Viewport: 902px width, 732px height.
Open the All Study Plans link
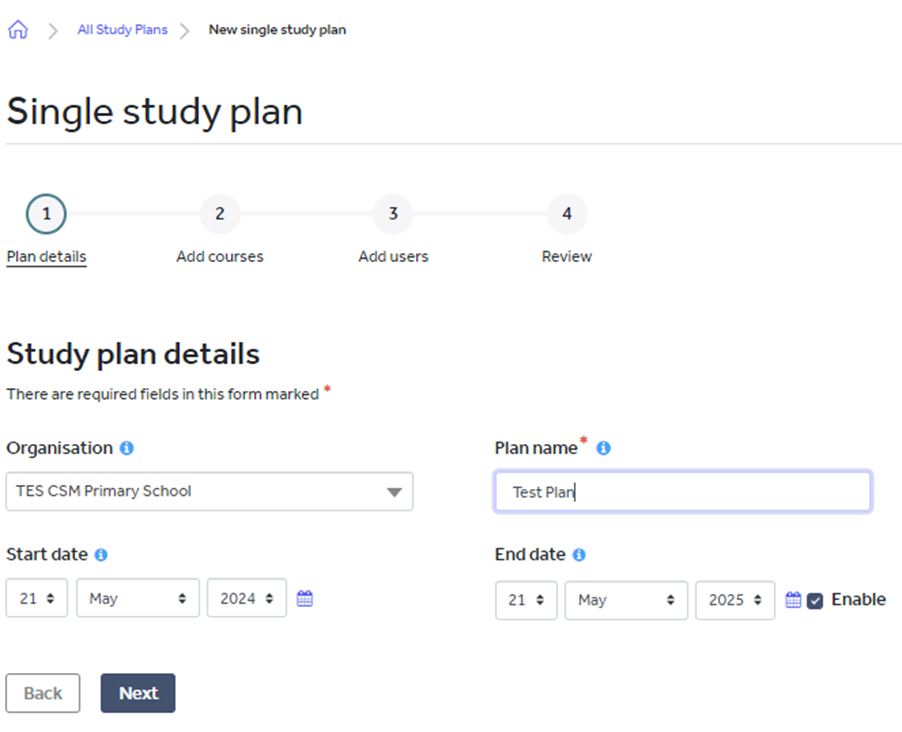pyautogui.click(x=122, y=29)
